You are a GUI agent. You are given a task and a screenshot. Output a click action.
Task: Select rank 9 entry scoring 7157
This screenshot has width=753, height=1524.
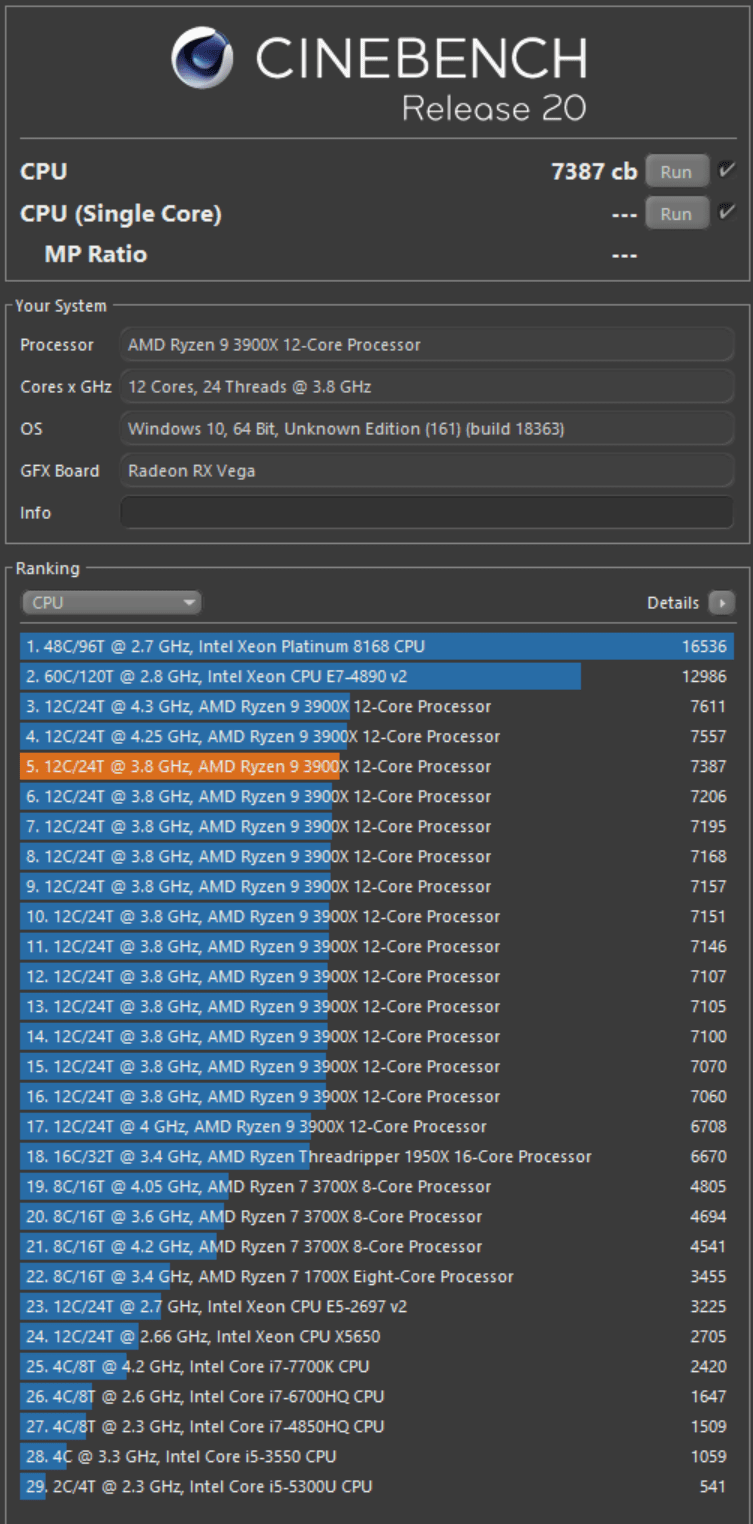tap(377, 886)
